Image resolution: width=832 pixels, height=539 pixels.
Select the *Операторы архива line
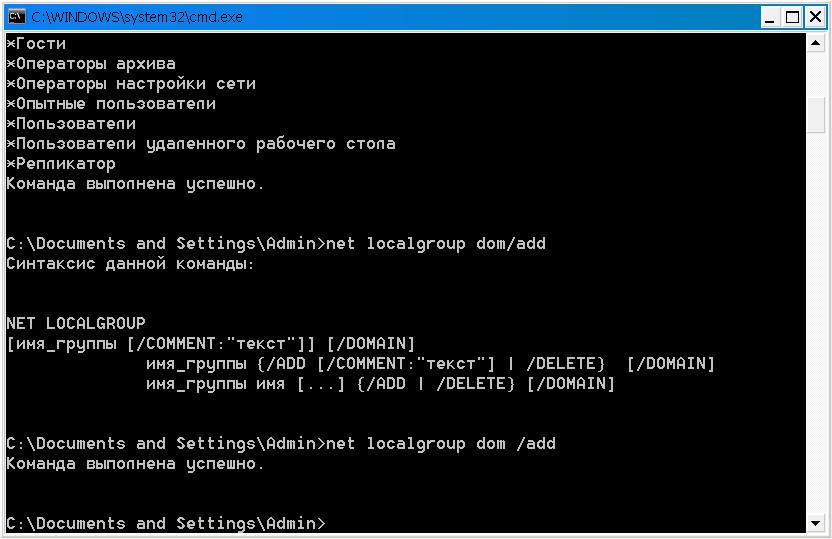point(91,64)
